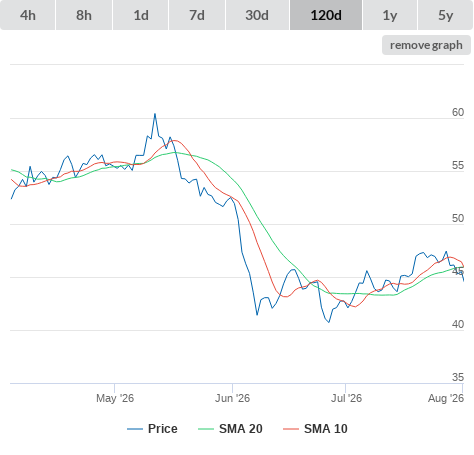The image size is (474, 455).
Task: Click the May '26 axis label
Action: [115, 398]
